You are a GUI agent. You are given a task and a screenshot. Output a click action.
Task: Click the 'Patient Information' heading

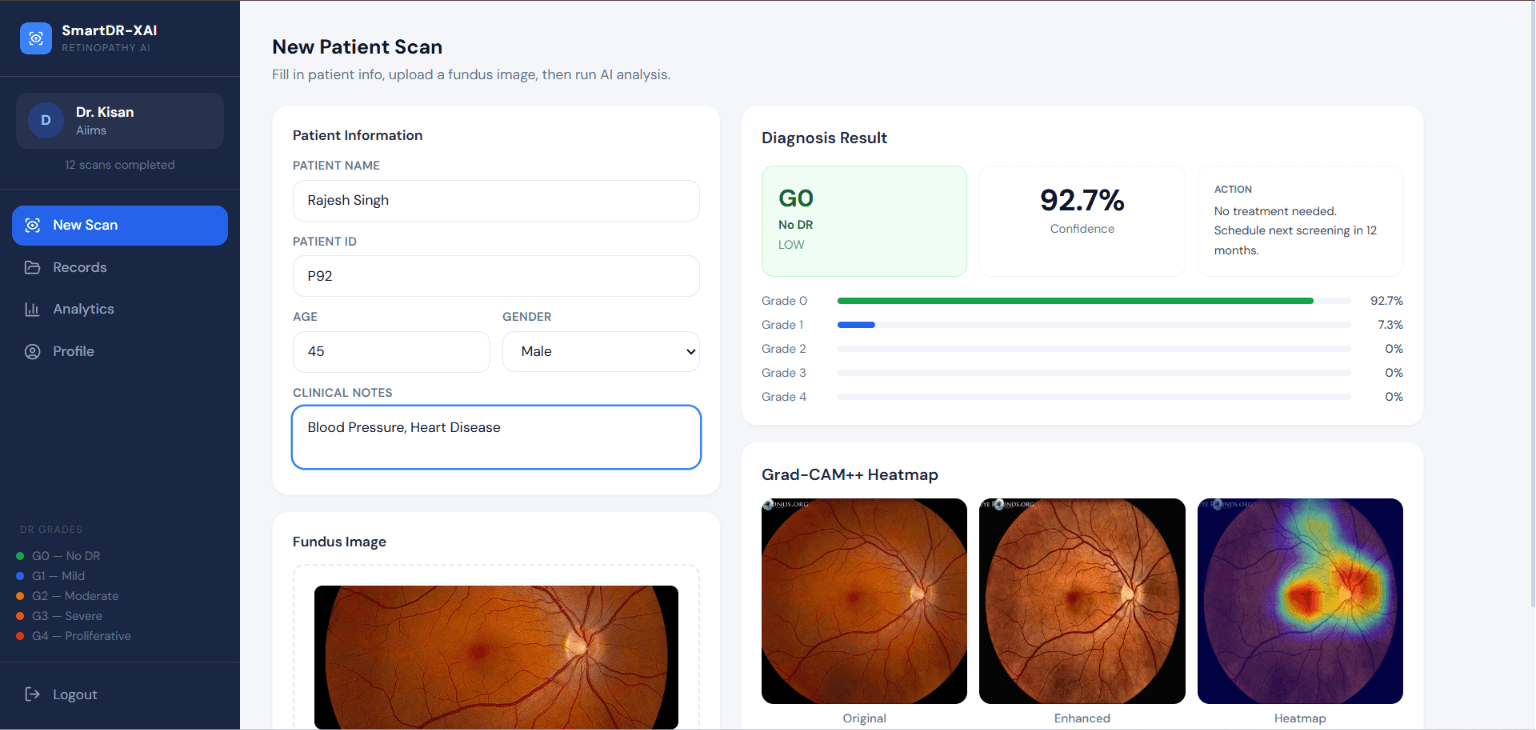click(358, 135)
